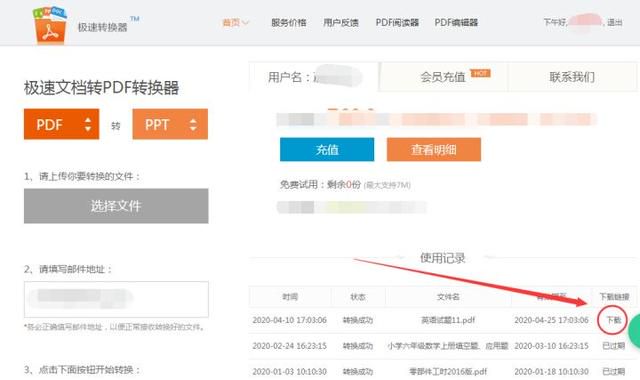Viewport: 640px width, 380px height.
Task: Switch to 会员充值 tab
Action: point(443,77)
